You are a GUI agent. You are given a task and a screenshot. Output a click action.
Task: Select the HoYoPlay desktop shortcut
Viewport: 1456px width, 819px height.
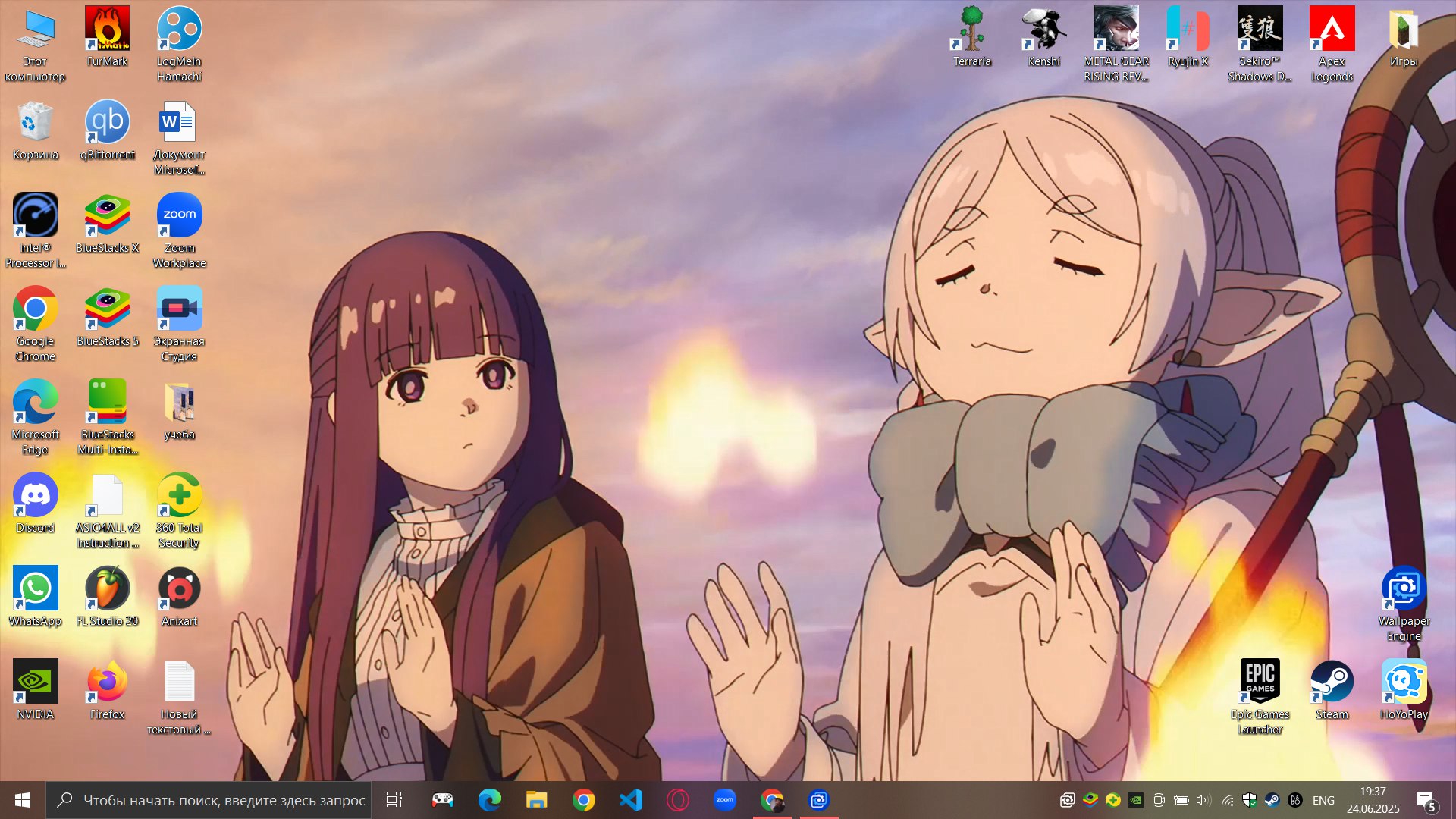click(x=1404, y=691)
